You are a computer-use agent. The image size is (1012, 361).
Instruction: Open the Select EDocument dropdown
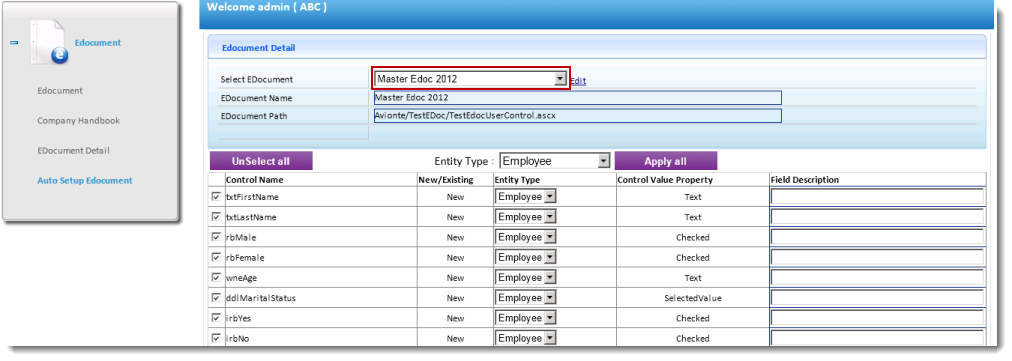[471, 79]
